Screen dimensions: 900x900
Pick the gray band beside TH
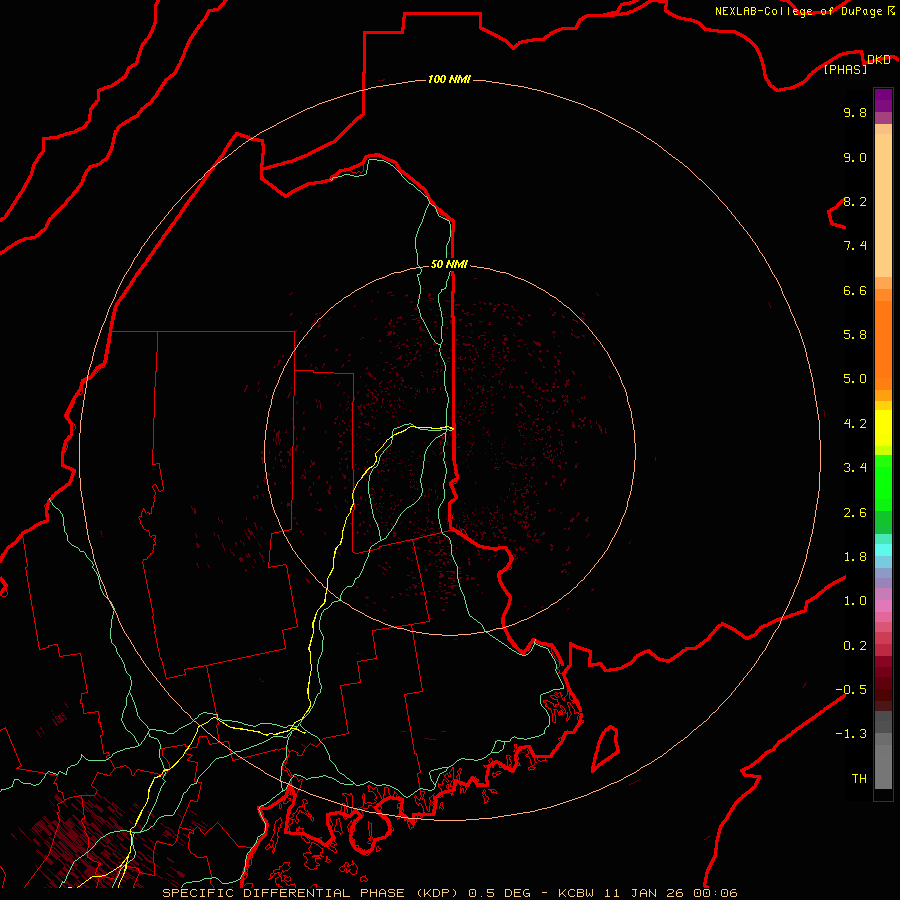pos(883,766)
